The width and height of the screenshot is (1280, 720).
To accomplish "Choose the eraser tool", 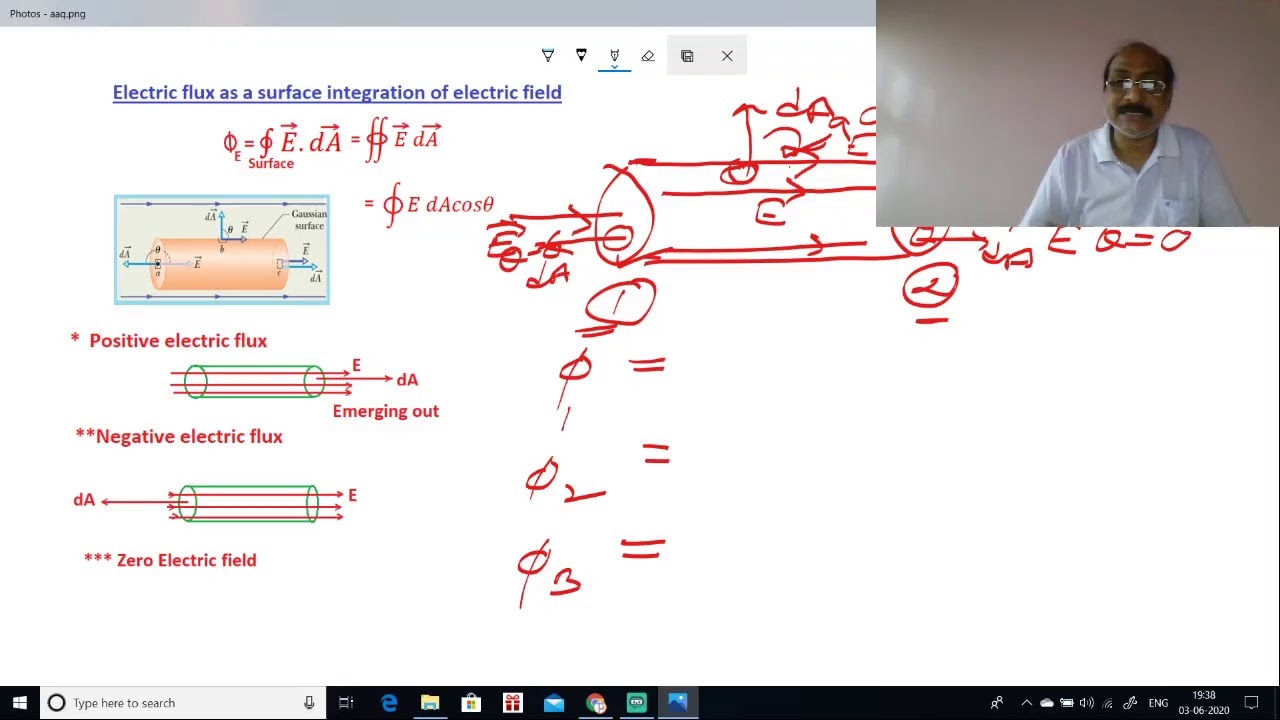I will [x=648, y=56].
